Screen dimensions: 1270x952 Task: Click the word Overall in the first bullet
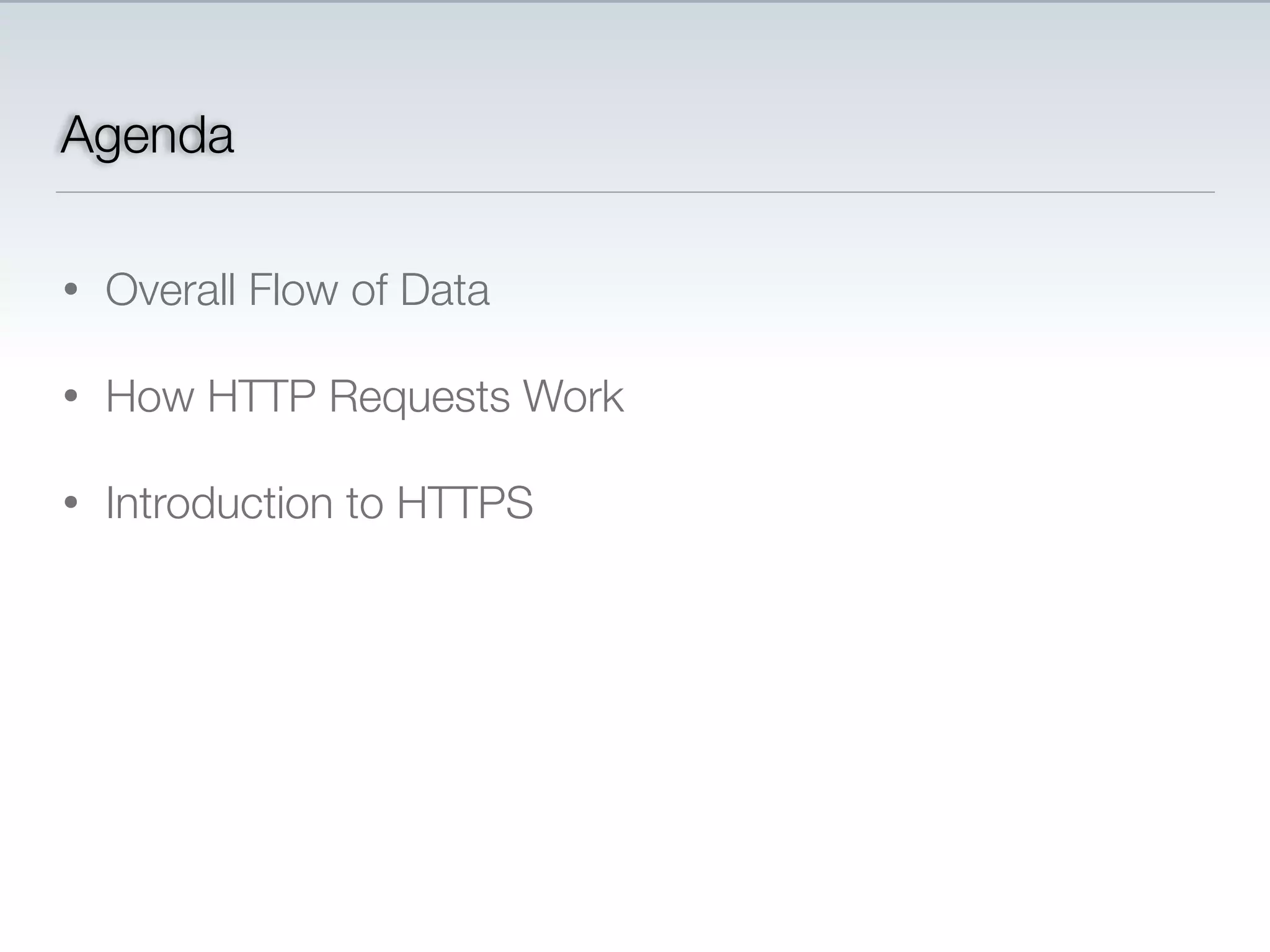(x=171, y=289)
